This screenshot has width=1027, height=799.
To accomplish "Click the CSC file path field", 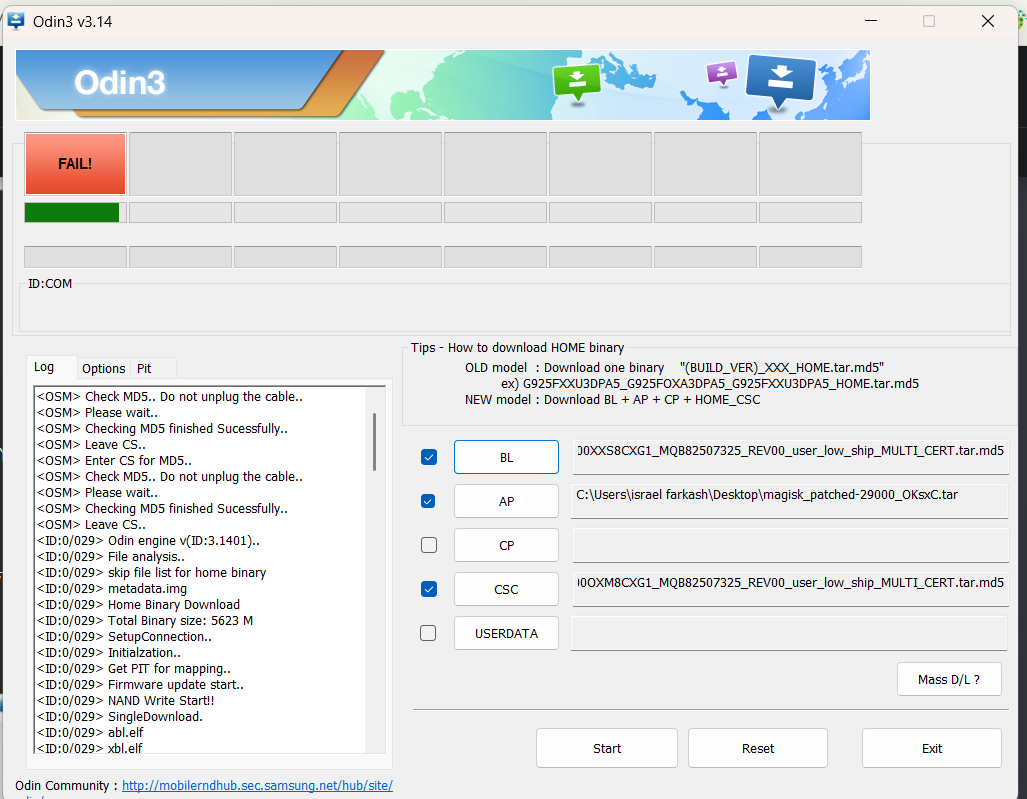I will point(791,589).
